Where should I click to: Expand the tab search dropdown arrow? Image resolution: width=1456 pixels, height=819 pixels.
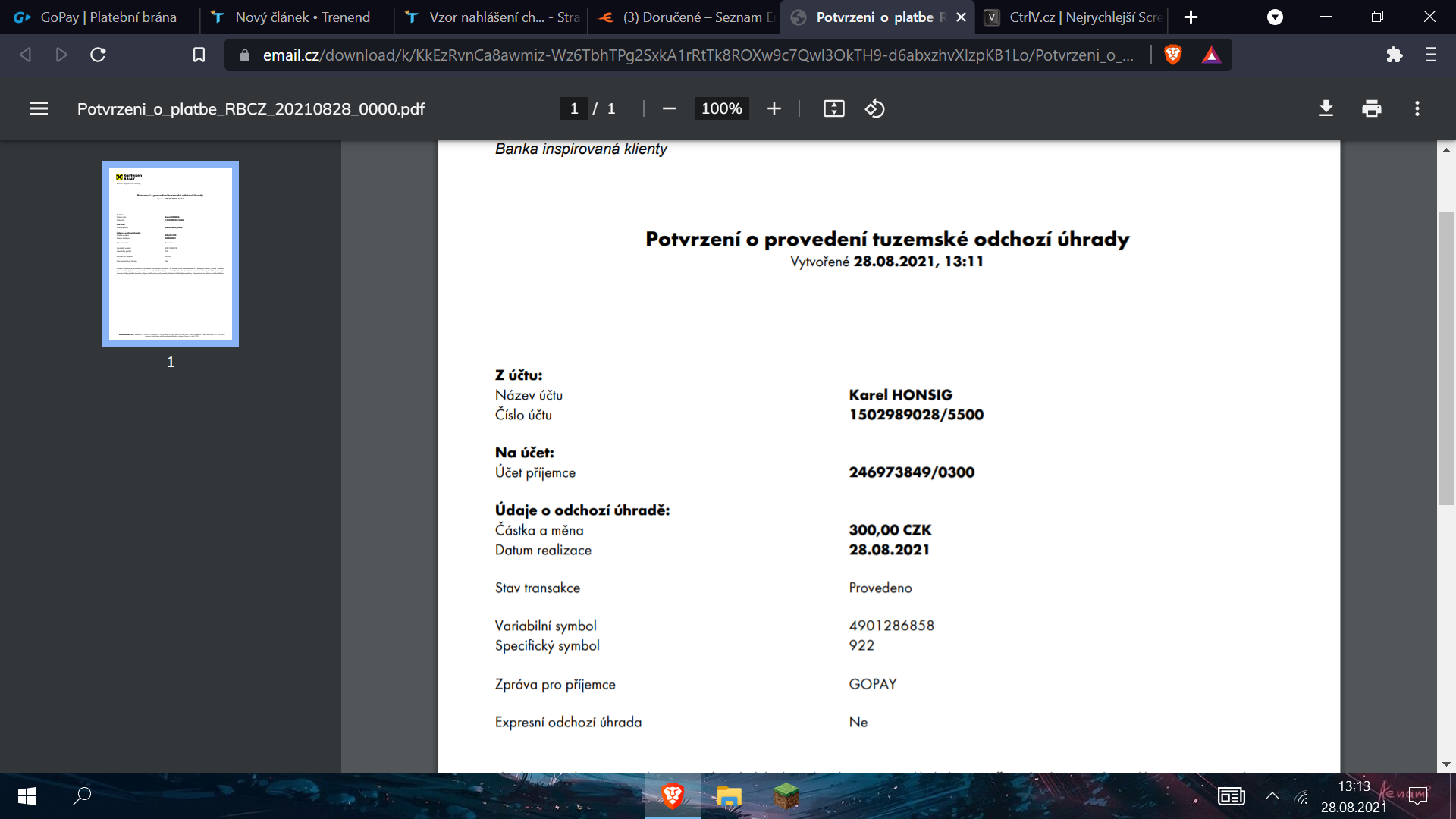click(1275, 17)
